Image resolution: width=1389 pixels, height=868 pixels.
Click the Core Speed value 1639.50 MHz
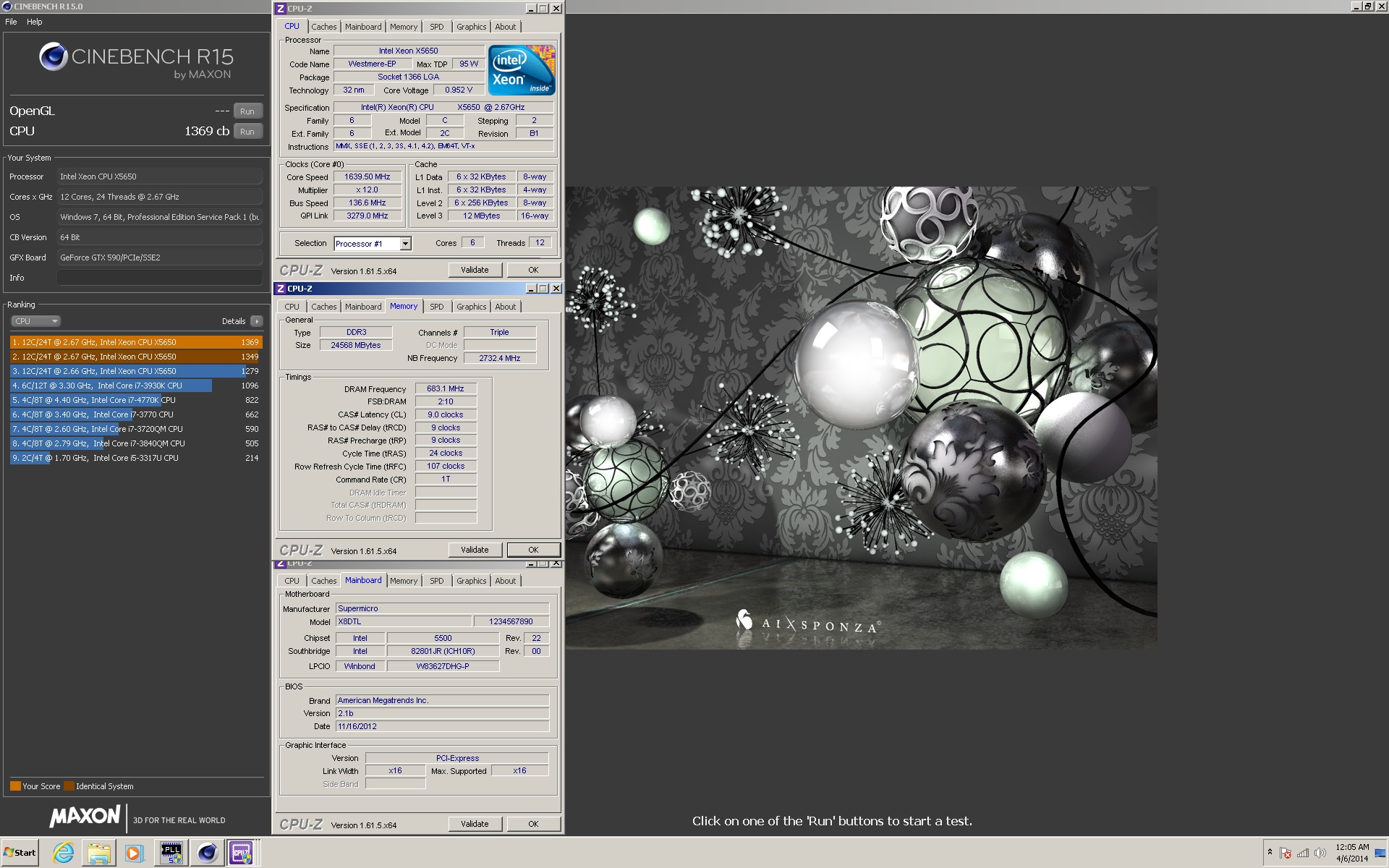point(368,176)
